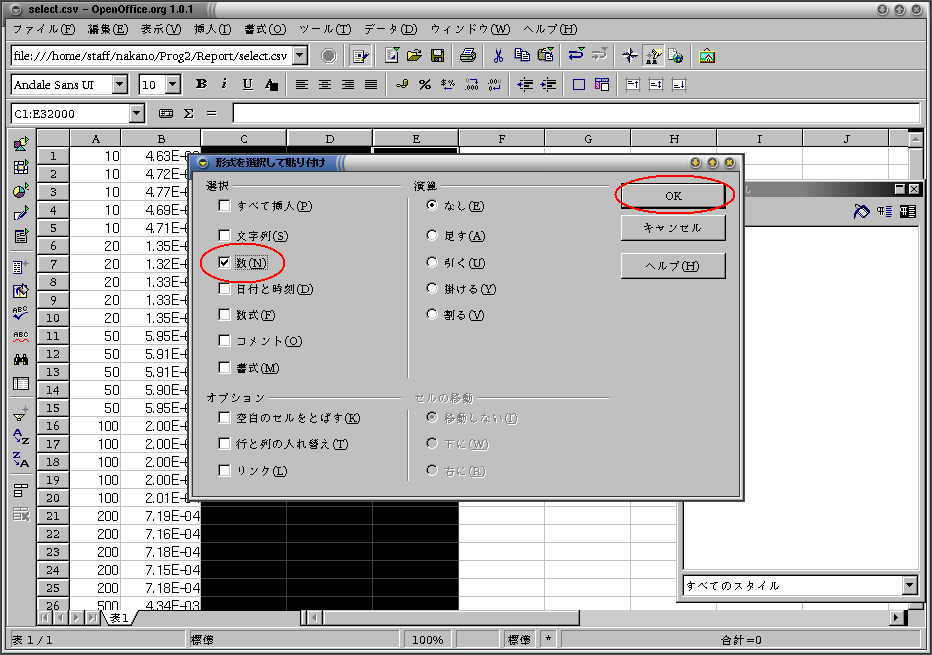Click Sort Ascending A-Z sidebar icon
This screenshot has width=932, height=655.
(x=21, y=437)
